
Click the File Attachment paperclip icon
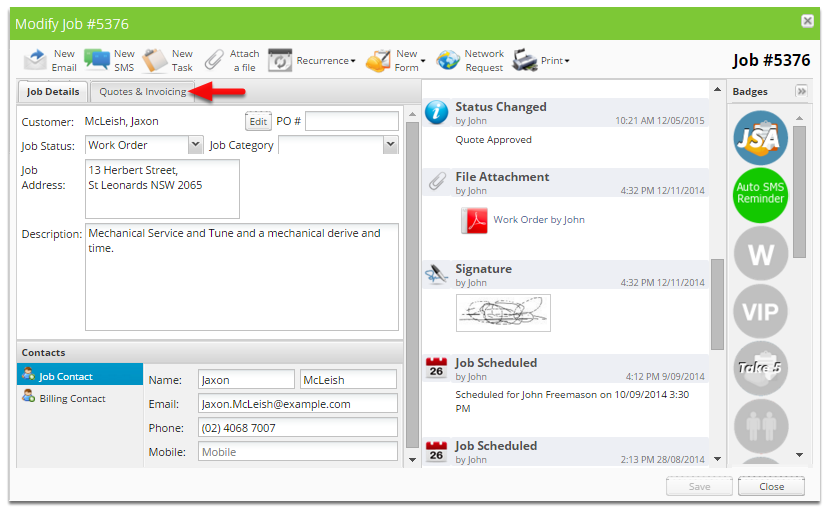tap(437, 181)
